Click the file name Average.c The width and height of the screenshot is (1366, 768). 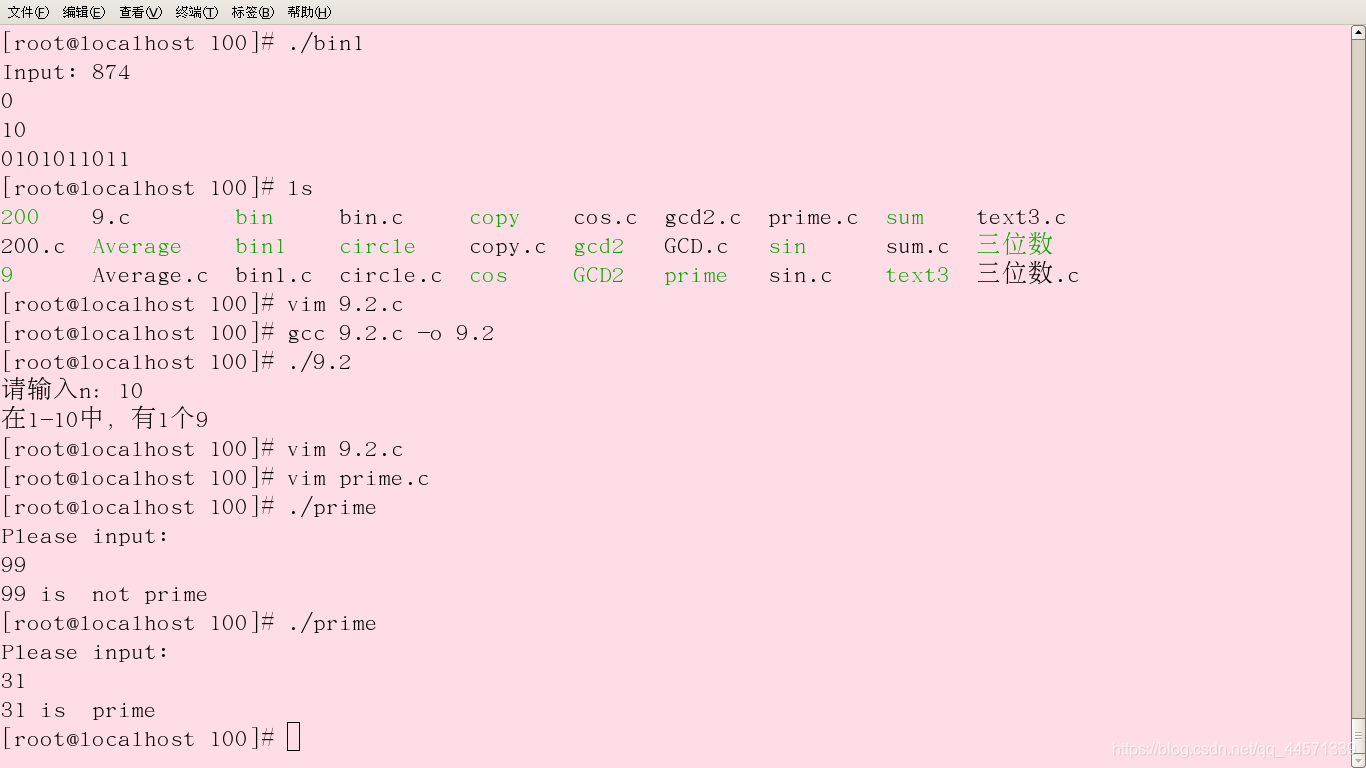coord(150,276)
